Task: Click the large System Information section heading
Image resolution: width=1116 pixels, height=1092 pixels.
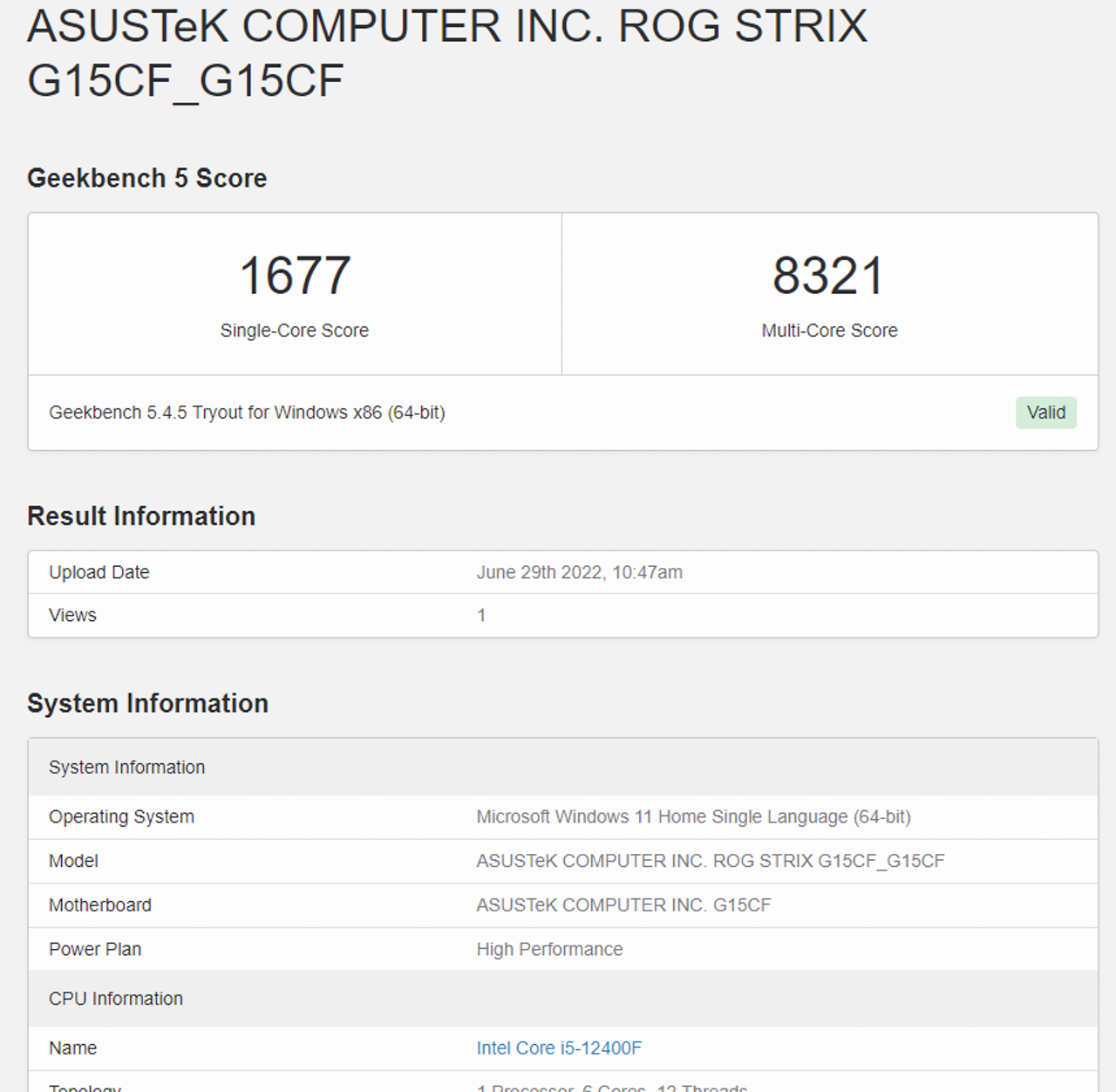Action: tap(147, 704)
